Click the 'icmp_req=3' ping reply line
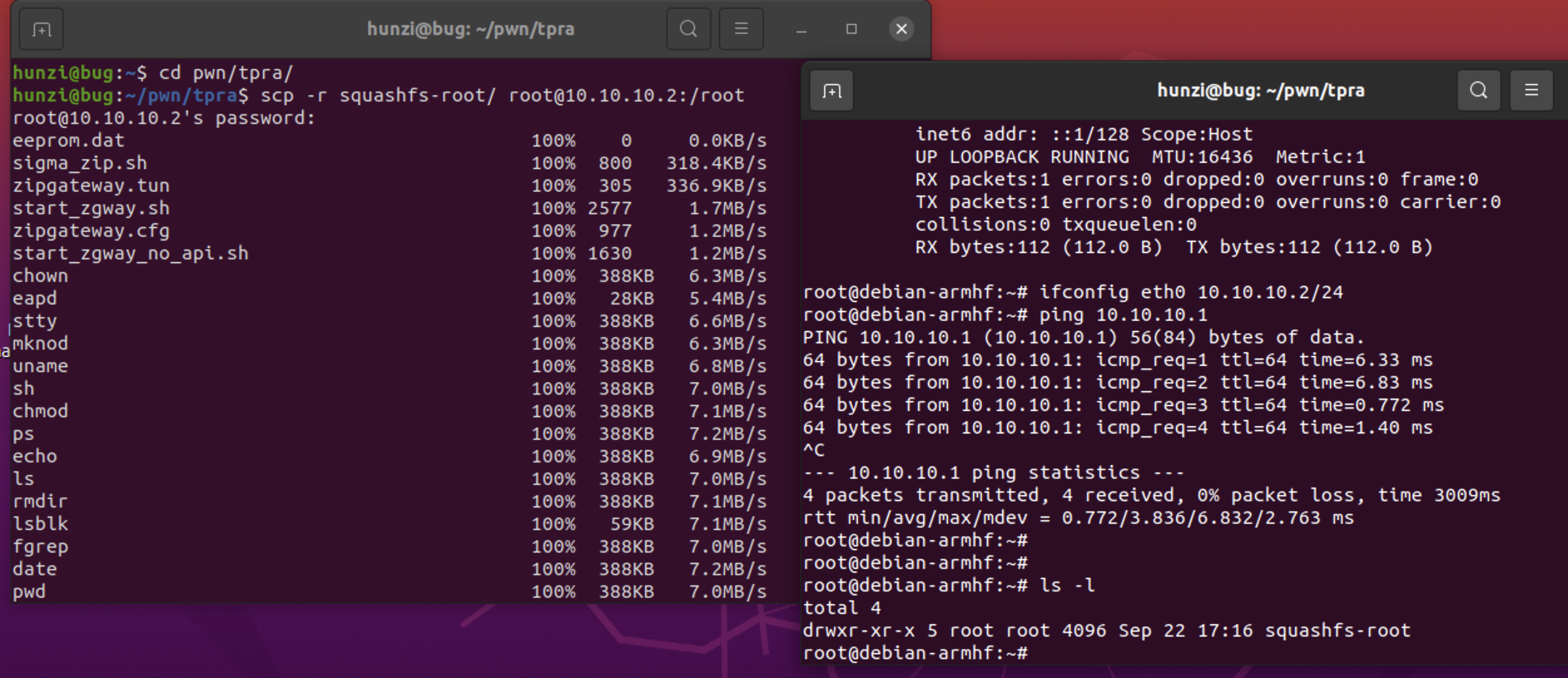 click(1123, 405)
